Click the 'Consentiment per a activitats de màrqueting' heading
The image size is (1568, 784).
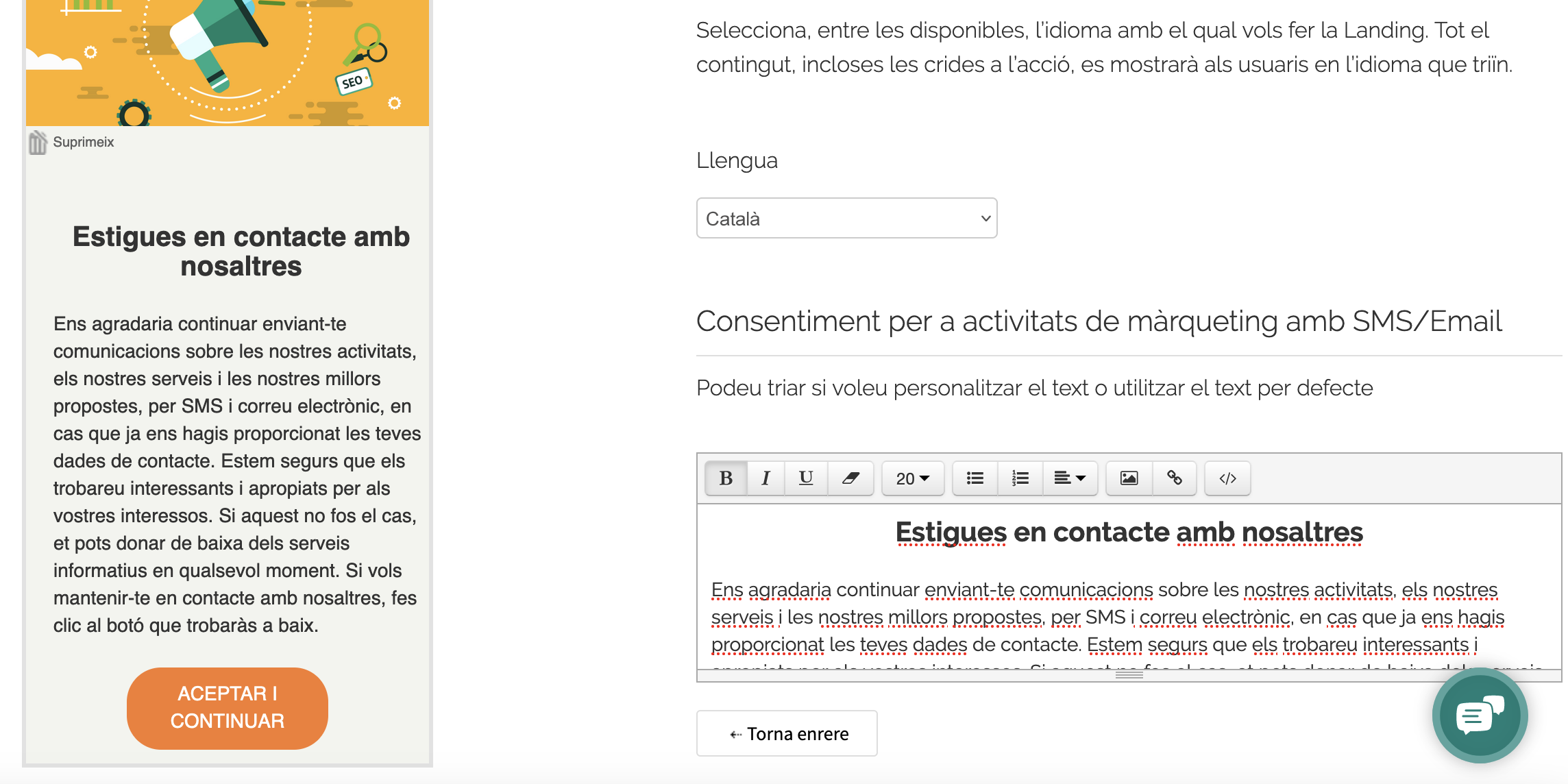pyautogui.click(x=1099, y=321)
